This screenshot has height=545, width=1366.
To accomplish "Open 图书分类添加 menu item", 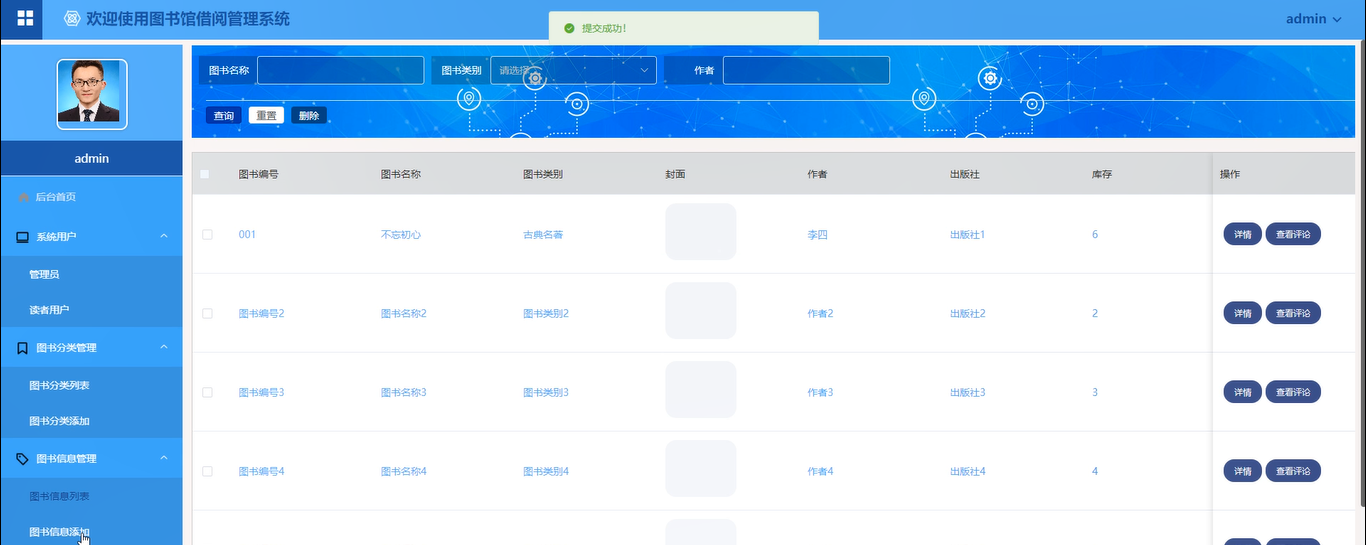I will click(92, 422).
